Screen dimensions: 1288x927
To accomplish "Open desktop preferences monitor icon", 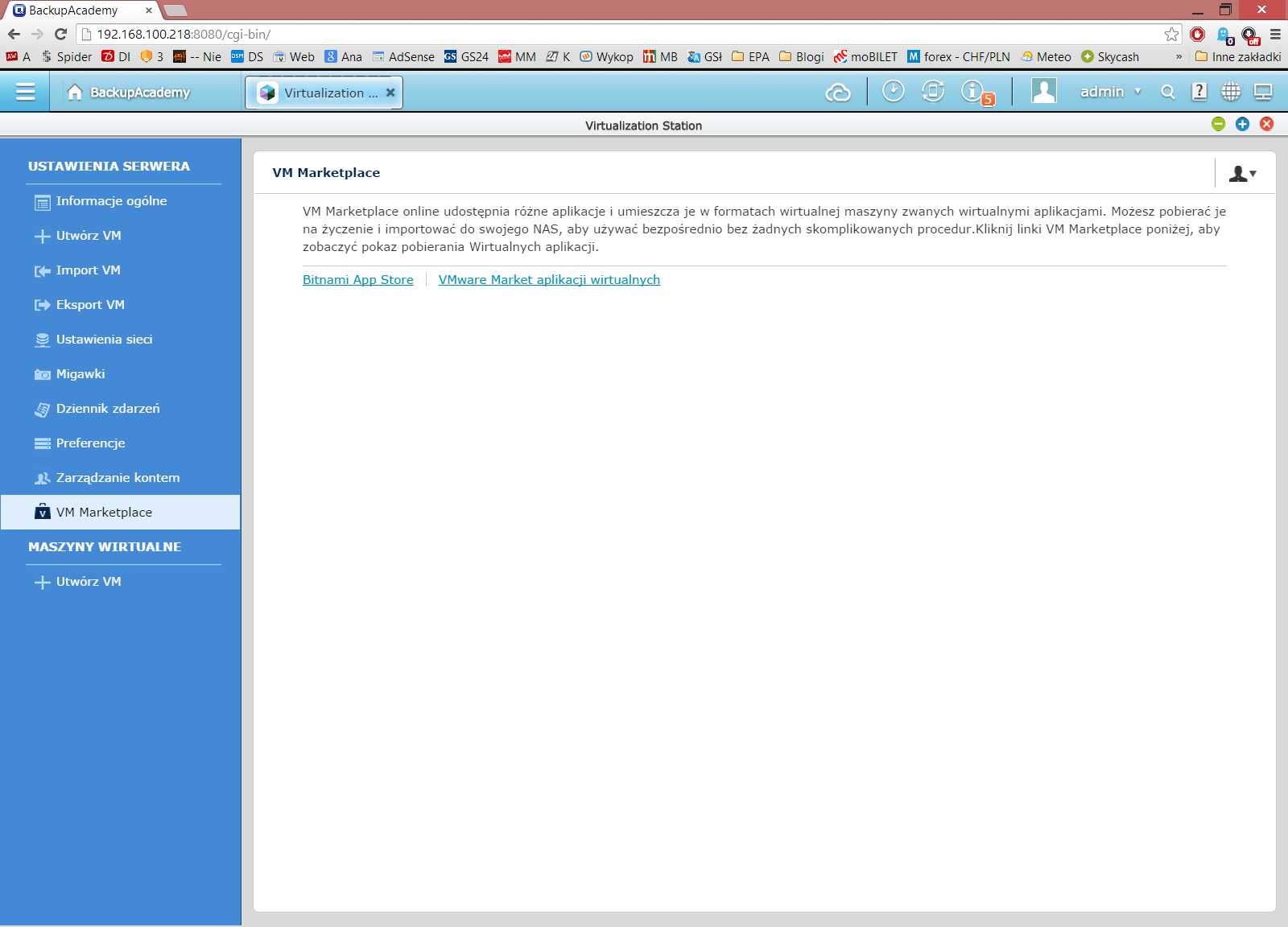I will pyautogui.click(x=1263, y=92).
